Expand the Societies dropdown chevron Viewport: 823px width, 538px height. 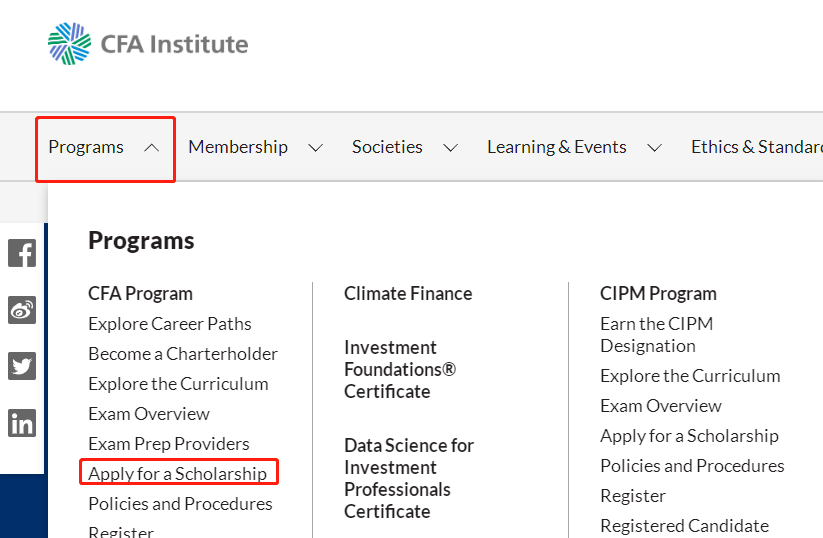pos(450,148)
